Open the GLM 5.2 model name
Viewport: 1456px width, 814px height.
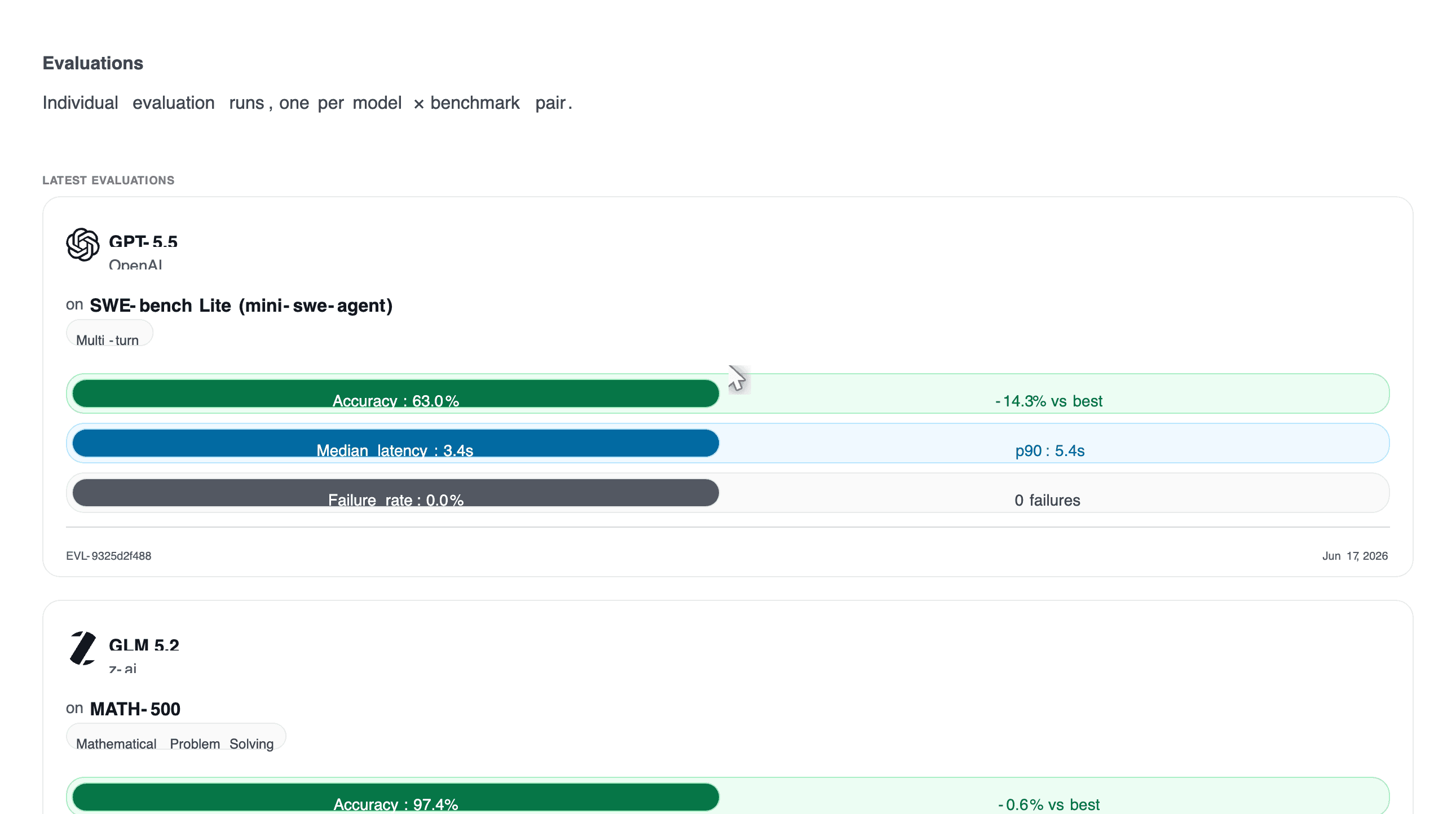[144, 644]
